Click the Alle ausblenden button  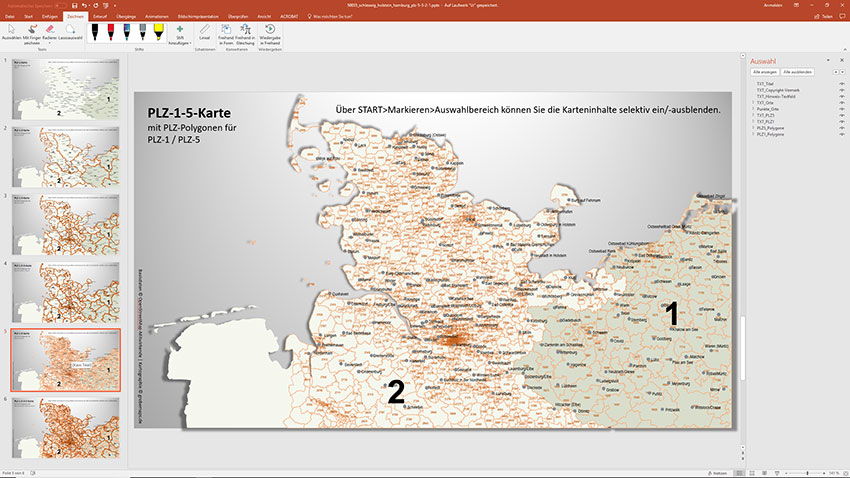pos(797,73)
